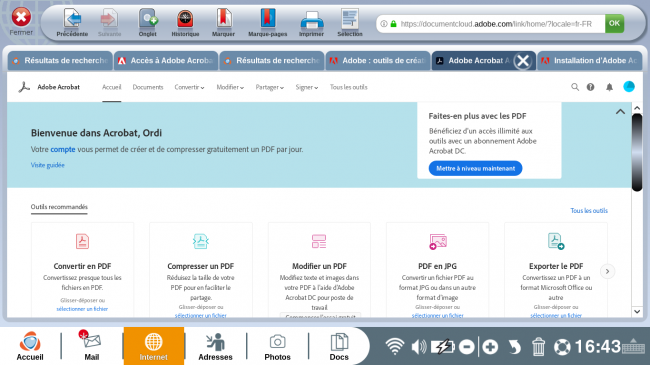
Task: Switch to Accès à Adobe Acrobat tab
Action: click(x=166, y=61)
